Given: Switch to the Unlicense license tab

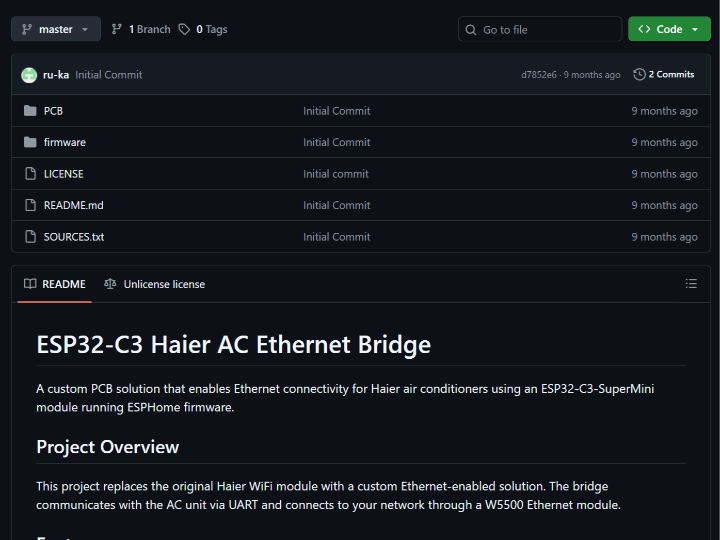Looking at the screenshot, I should tap(155, 284).
